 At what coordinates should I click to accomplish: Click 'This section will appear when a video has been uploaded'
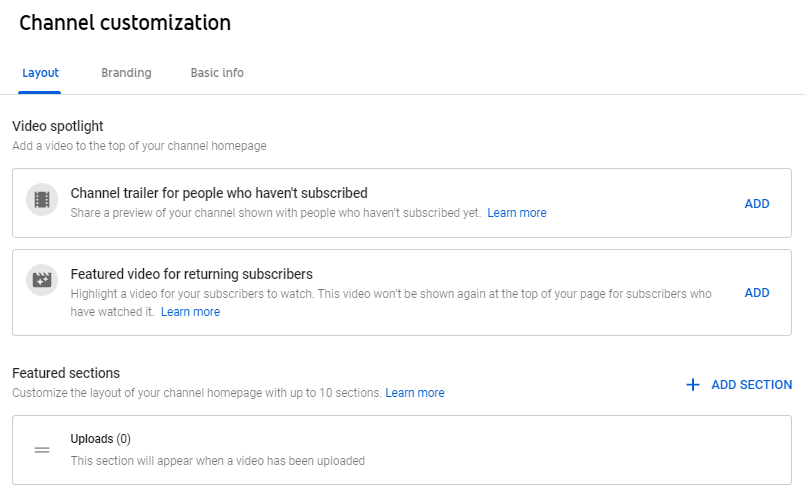point(218,461)
